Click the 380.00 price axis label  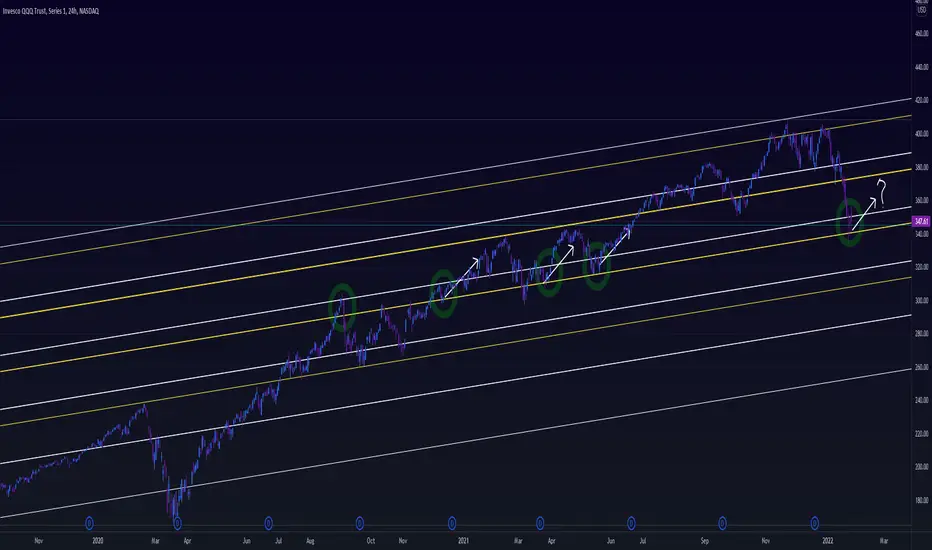[x=921, y=167]
